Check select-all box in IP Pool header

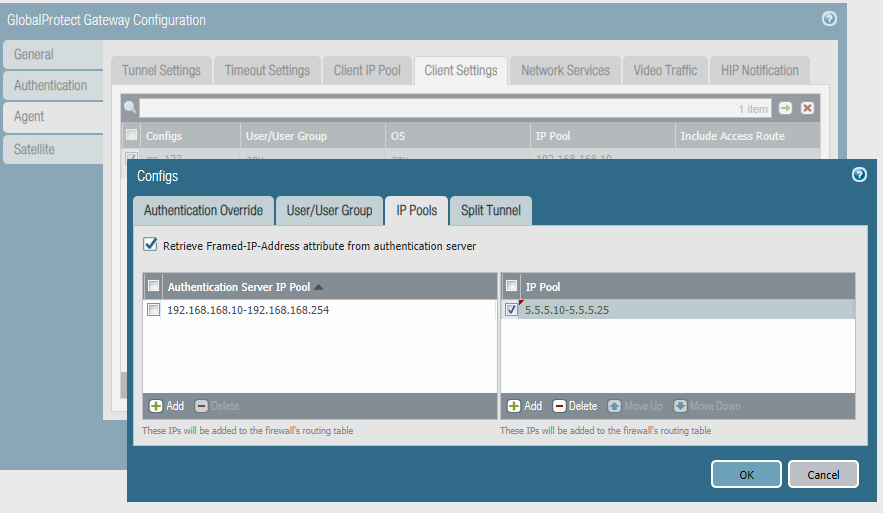click(x=511, y=286)
